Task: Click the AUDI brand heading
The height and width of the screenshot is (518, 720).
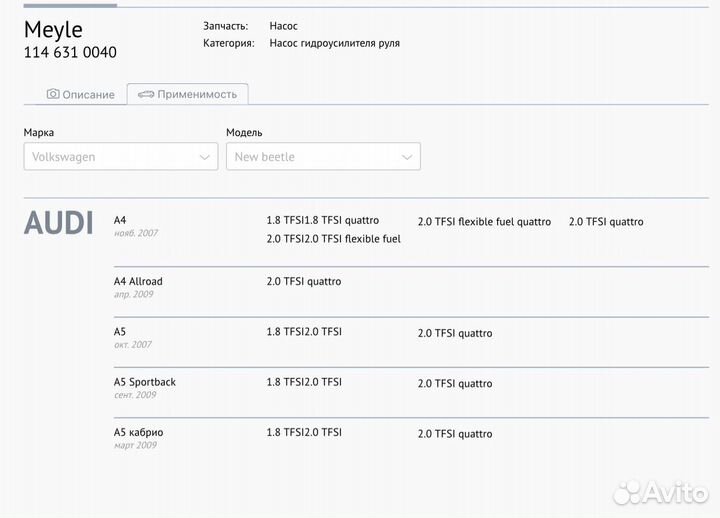Action: coord(58,223)
